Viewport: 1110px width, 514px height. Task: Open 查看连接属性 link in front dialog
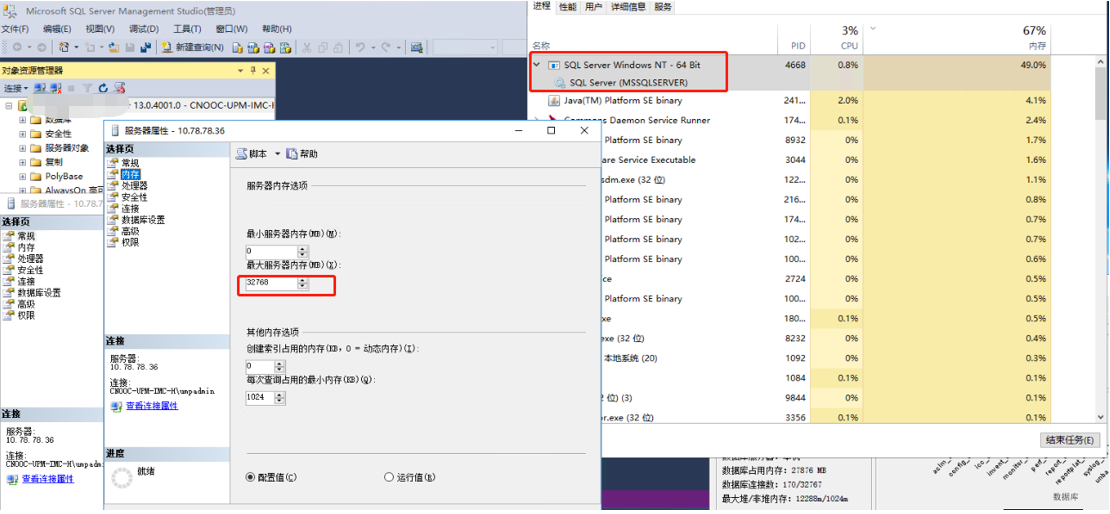click(x=151, y=406)
